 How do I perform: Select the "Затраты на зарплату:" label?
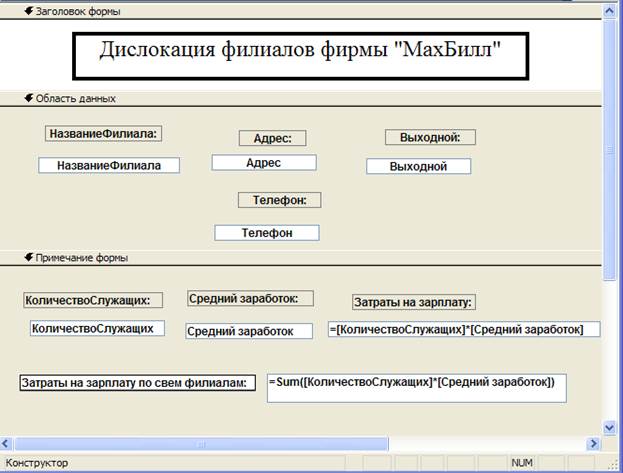click(414, 302)
